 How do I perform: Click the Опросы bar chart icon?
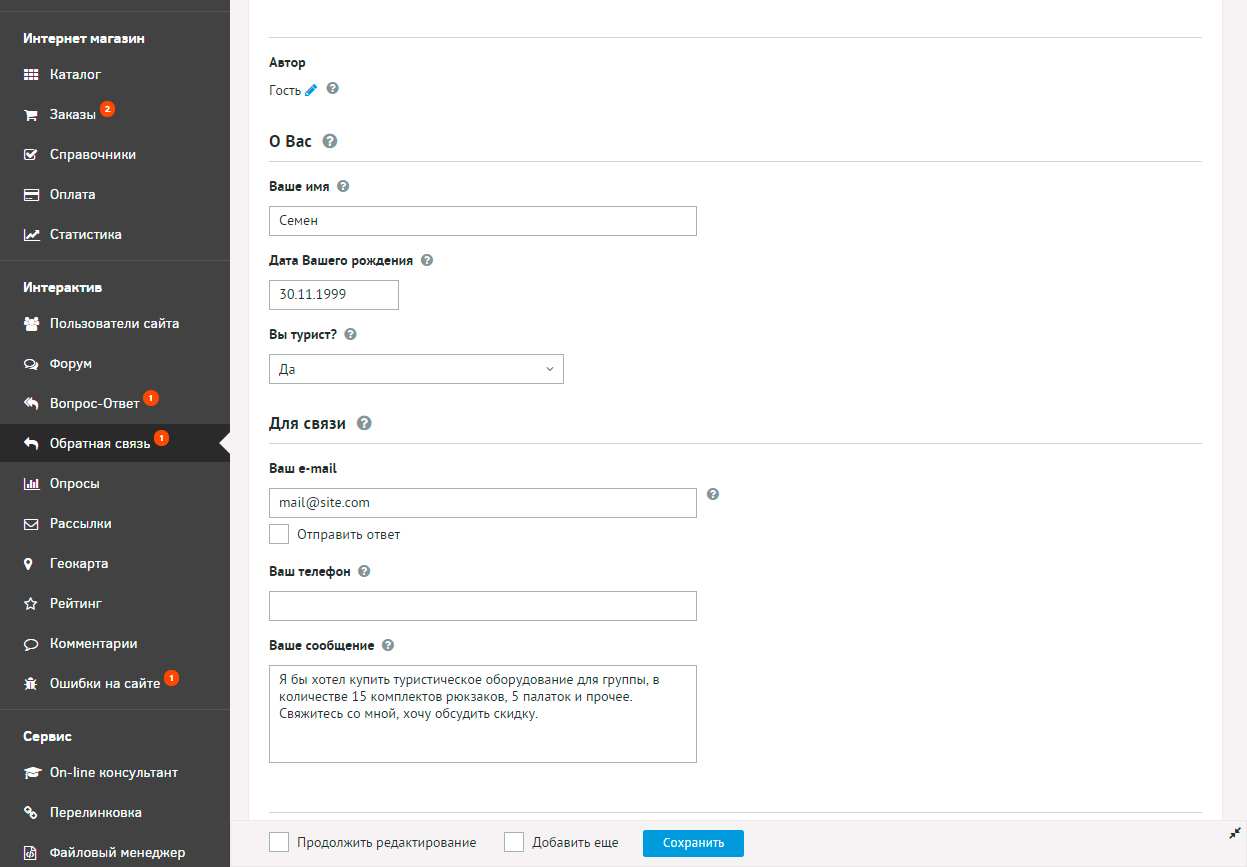point(31,484)
